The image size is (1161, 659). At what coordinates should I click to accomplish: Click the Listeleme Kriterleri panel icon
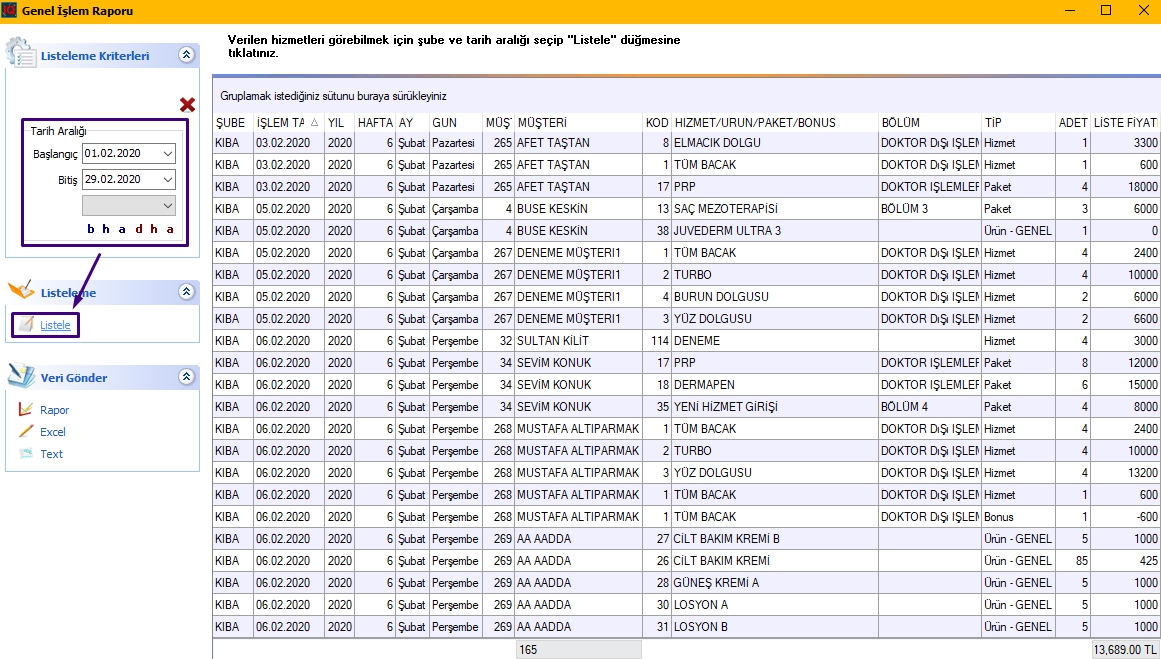tap(21, 54)
